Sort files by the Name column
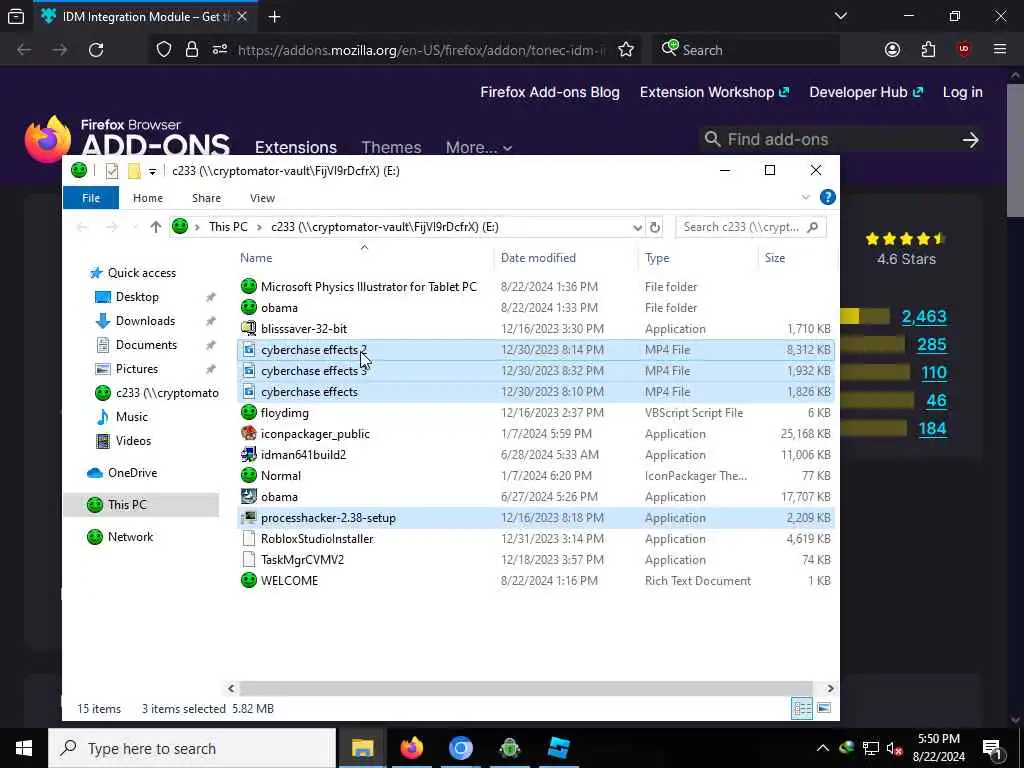Image resolution: width=1024 pixels, height=768 pixels. [256, 258]
